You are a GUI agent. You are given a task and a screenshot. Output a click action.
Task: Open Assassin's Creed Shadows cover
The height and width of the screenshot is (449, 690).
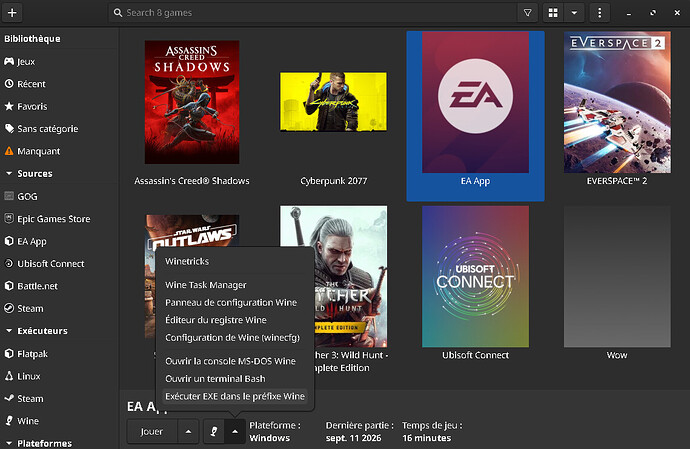click(x=192, y=102)
